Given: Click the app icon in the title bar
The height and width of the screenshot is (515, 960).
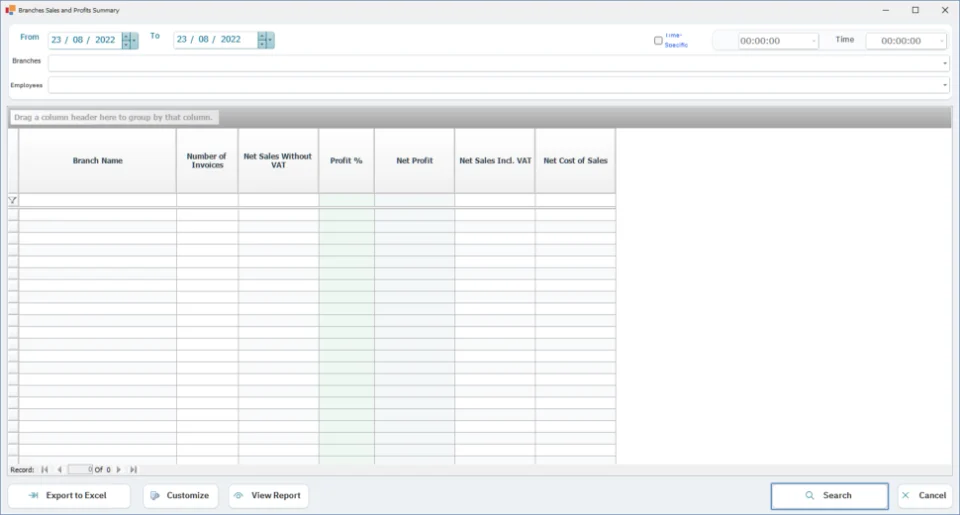Looking at the screenshot, I should point(10,10).
